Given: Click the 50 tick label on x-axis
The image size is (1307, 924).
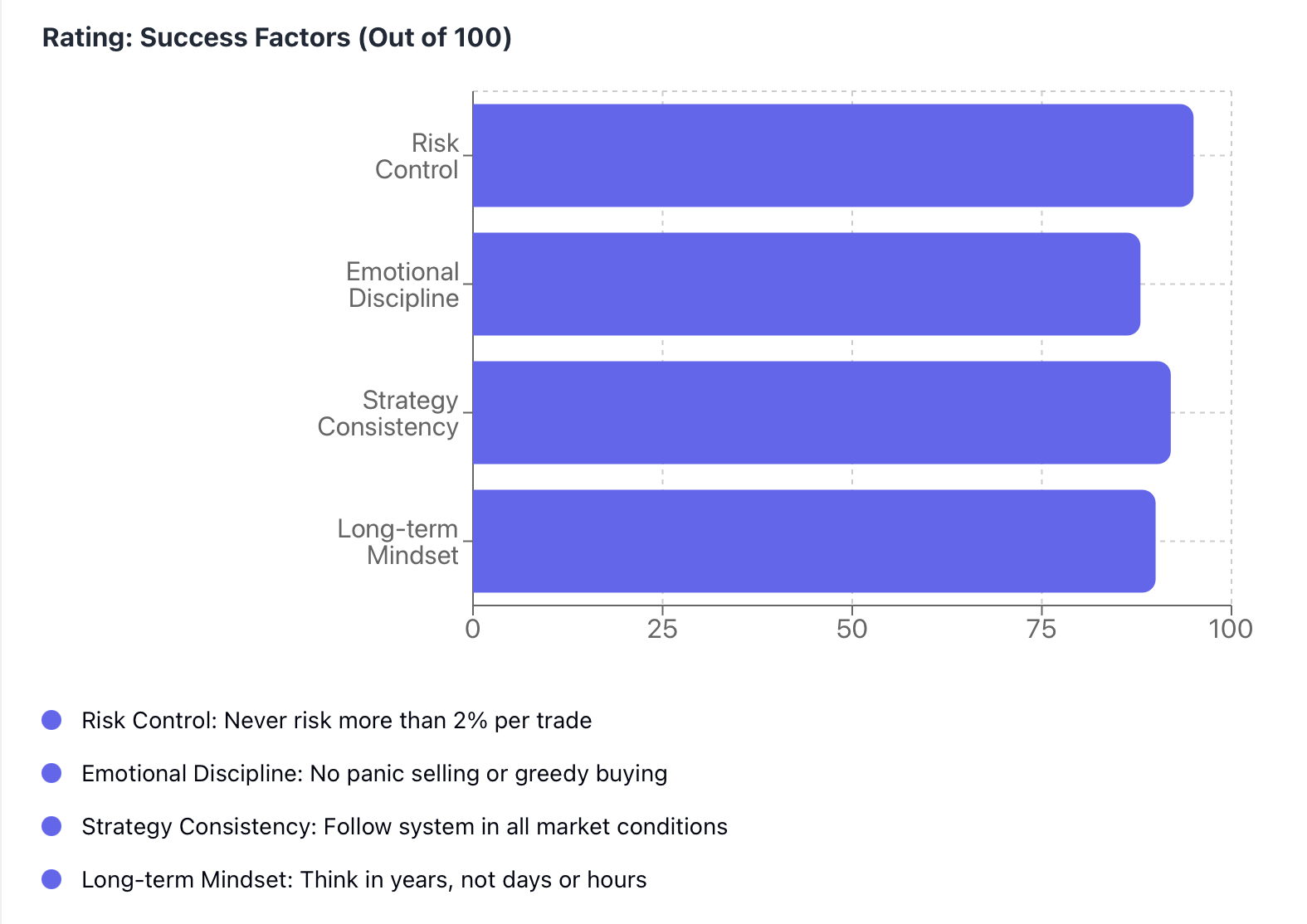Looking at the screenshot, I should (x=852, y=629).
